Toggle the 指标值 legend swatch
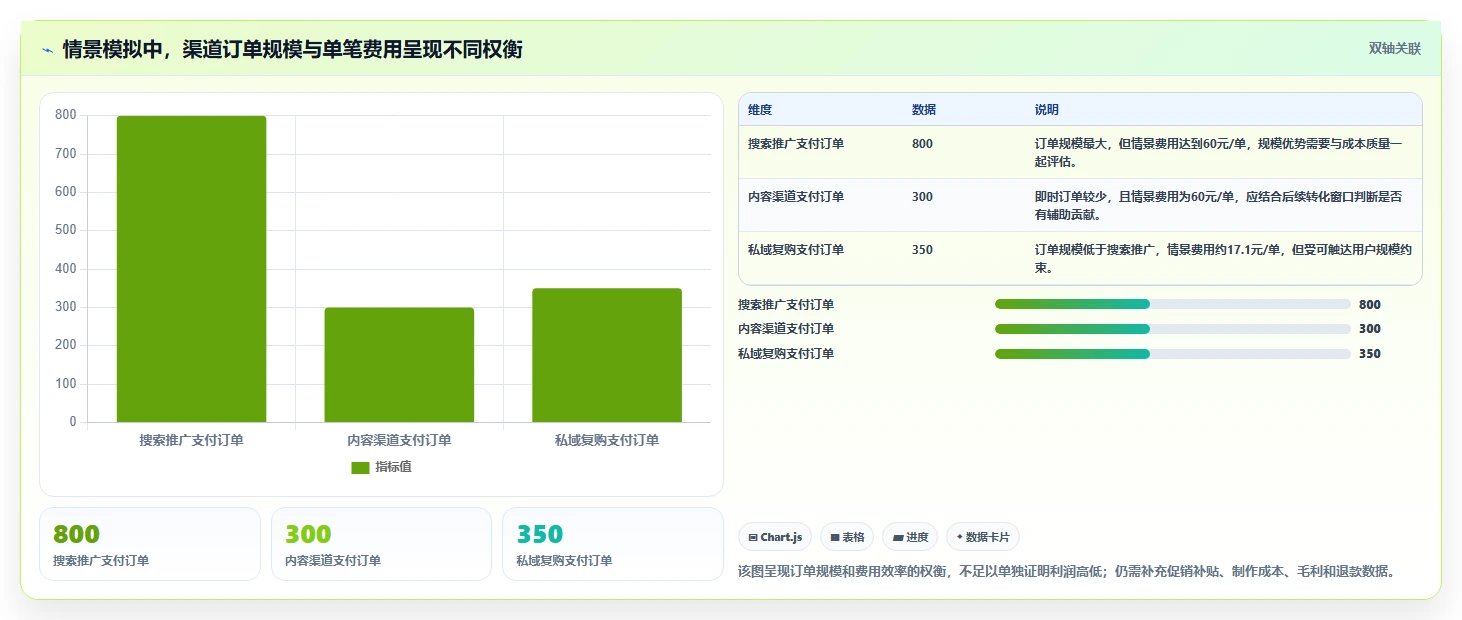 coord(360,468)
